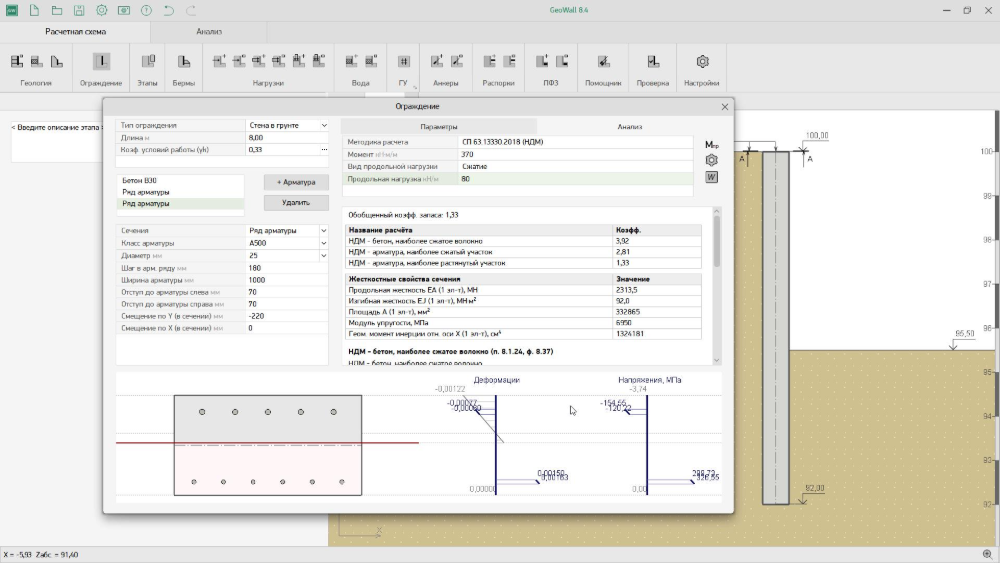This screenshot has width=1000, height=563.
Task: Click the ГУ boundary conditions icon
Action: tap(404, 62)
